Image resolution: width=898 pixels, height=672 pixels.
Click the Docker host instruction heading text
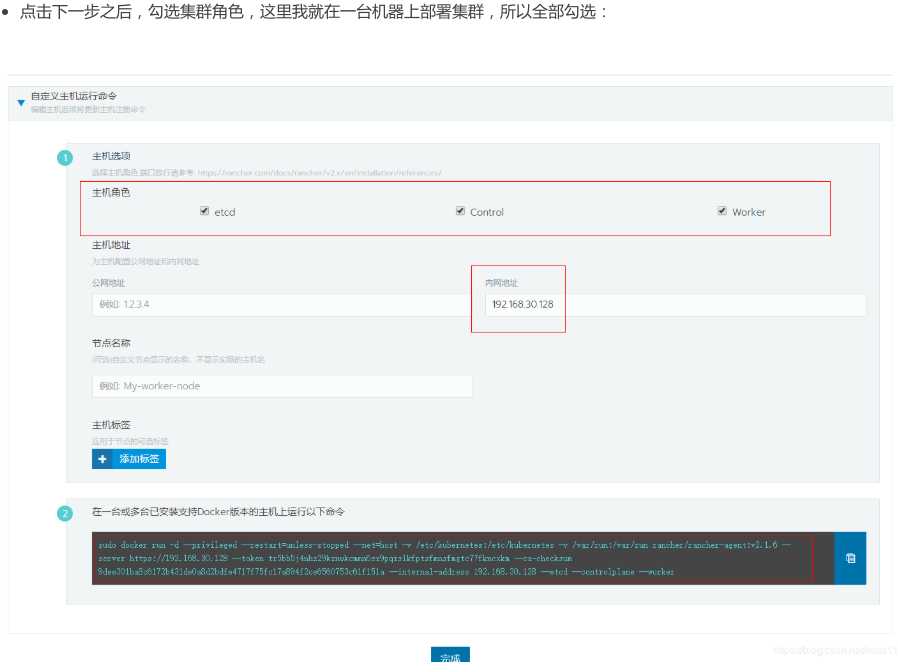coord(218,512)
